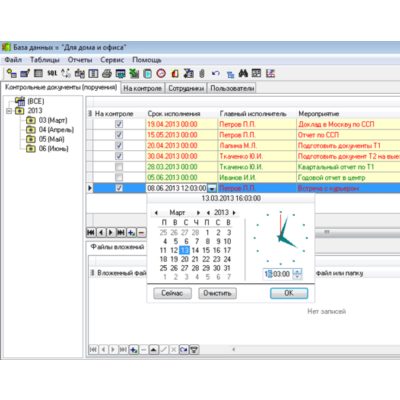
Task: Check control box for 05.06.2013 row
Action: pos(119,177)
